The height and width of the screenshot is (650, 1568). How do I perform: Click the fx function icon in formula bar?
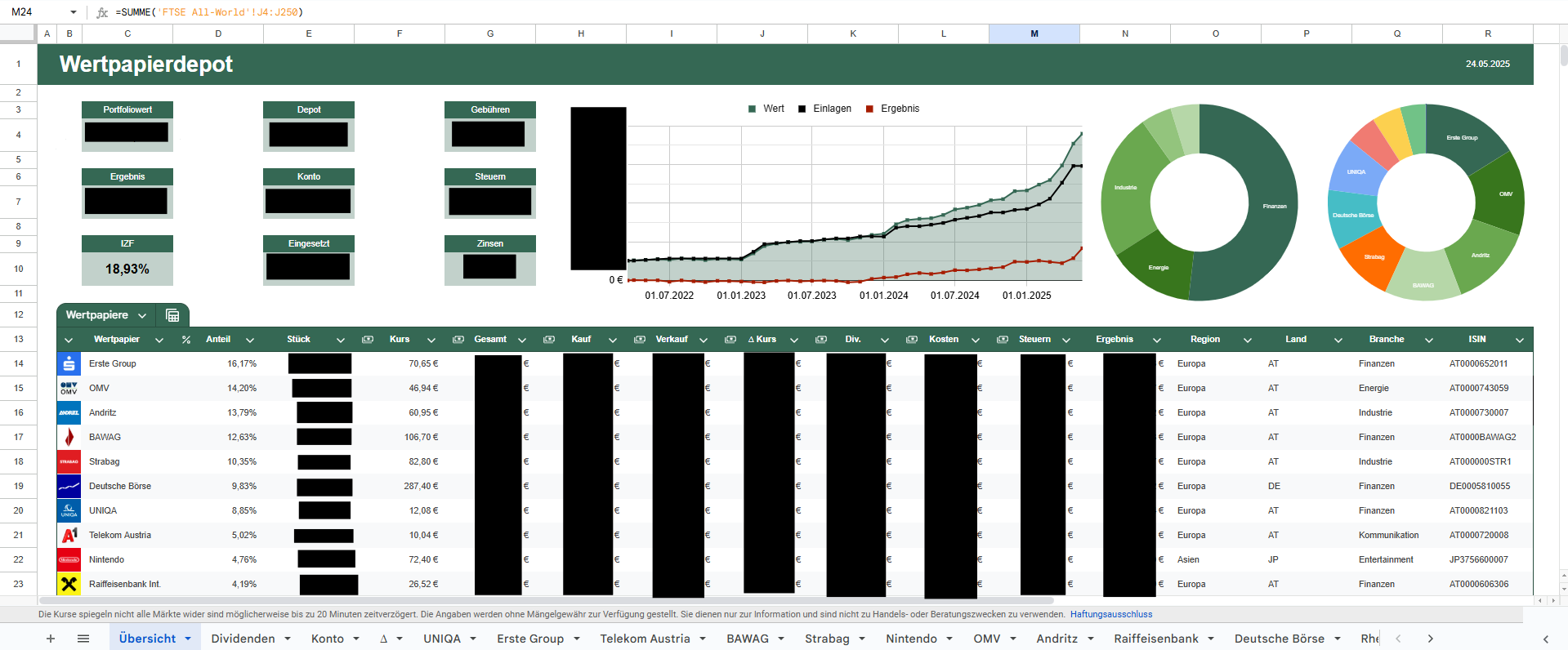pyautogui.click(x=102, y=12)
